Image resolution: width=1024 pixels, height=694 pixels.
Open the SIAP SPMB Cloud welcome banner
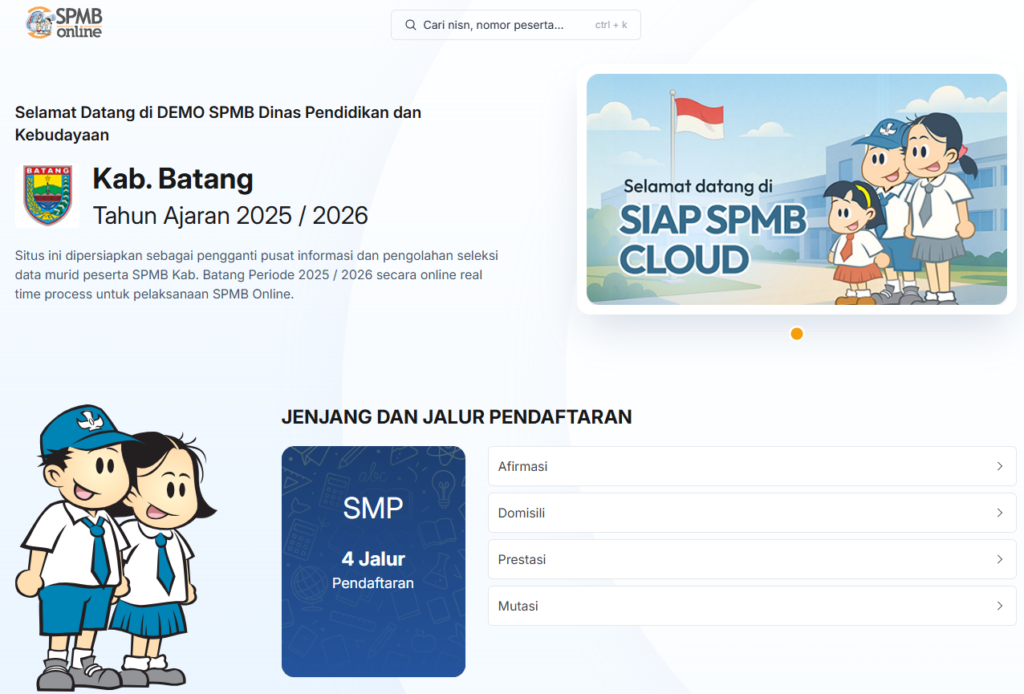pos(796,189)
